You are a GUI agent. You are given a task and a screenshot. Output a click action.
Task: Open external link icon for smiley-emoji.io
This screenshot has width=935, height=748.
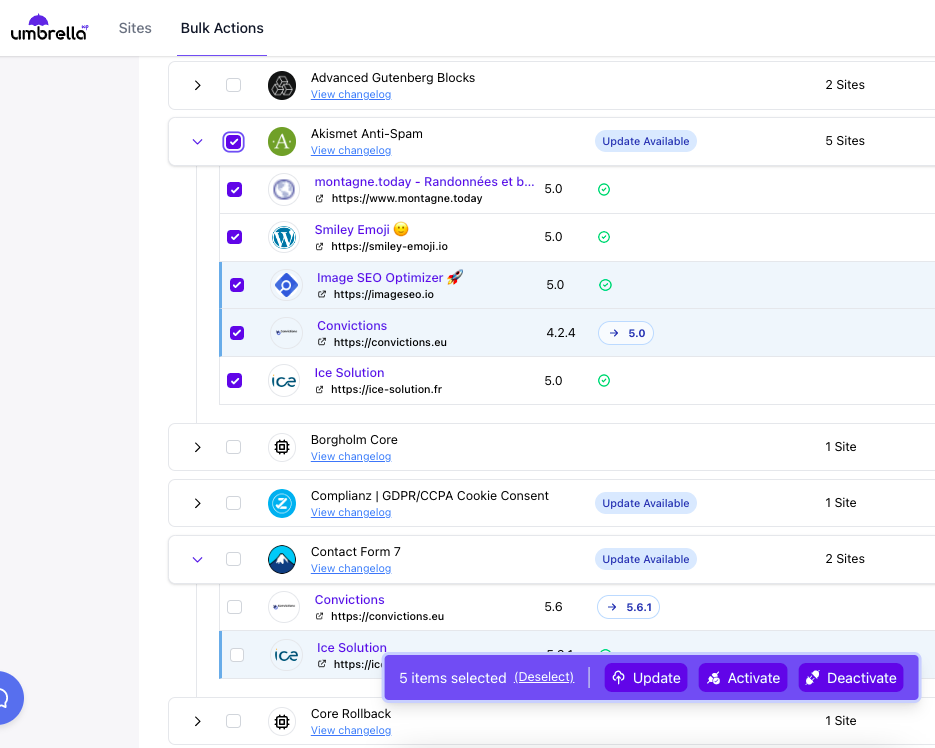320,246
